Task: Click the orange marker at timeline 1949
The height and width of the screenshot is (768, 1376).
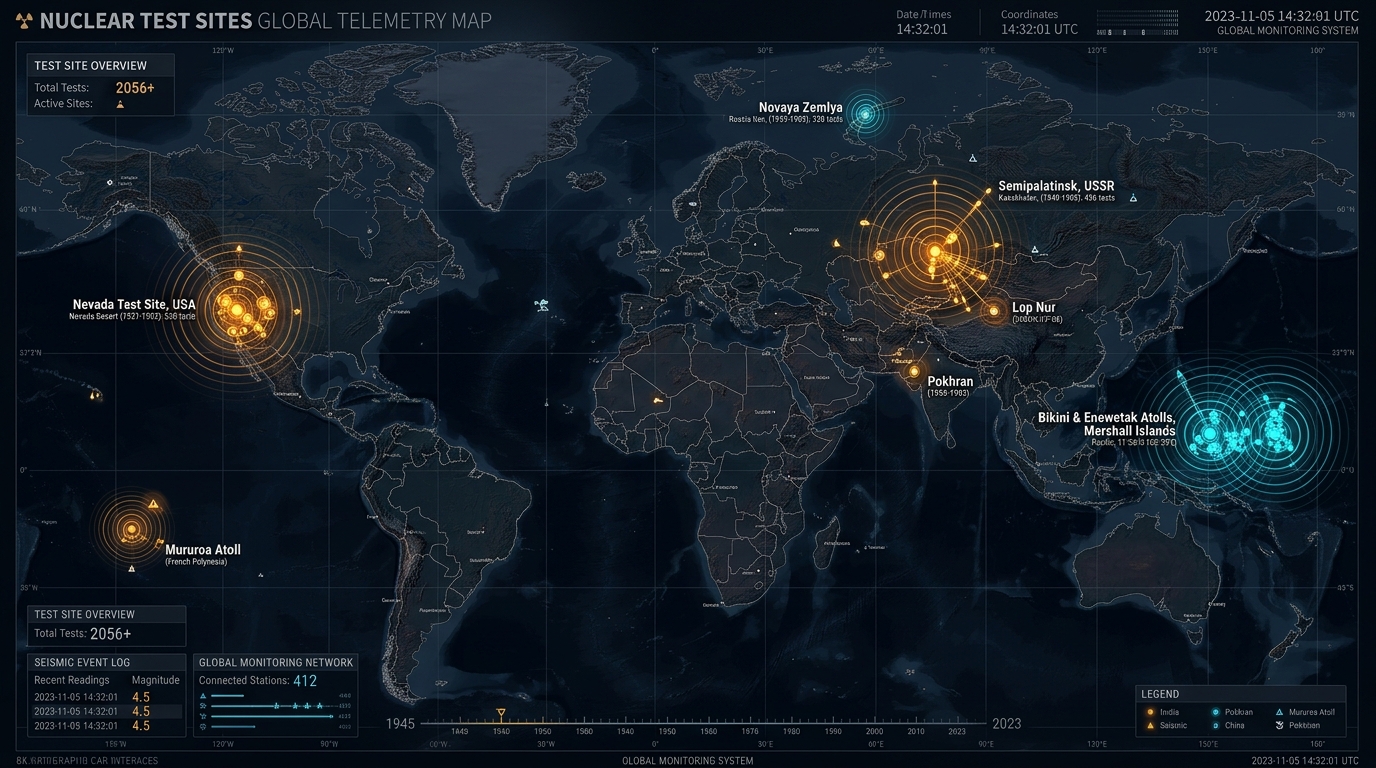Action: [x=501, y=713]
